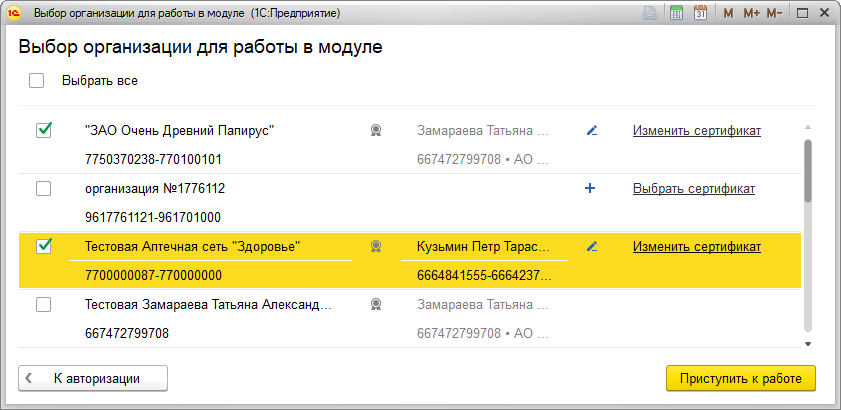Screen dimensions: 841x410
Task: Check the организация №1776112 checkbox
Action: coord(43,188)
